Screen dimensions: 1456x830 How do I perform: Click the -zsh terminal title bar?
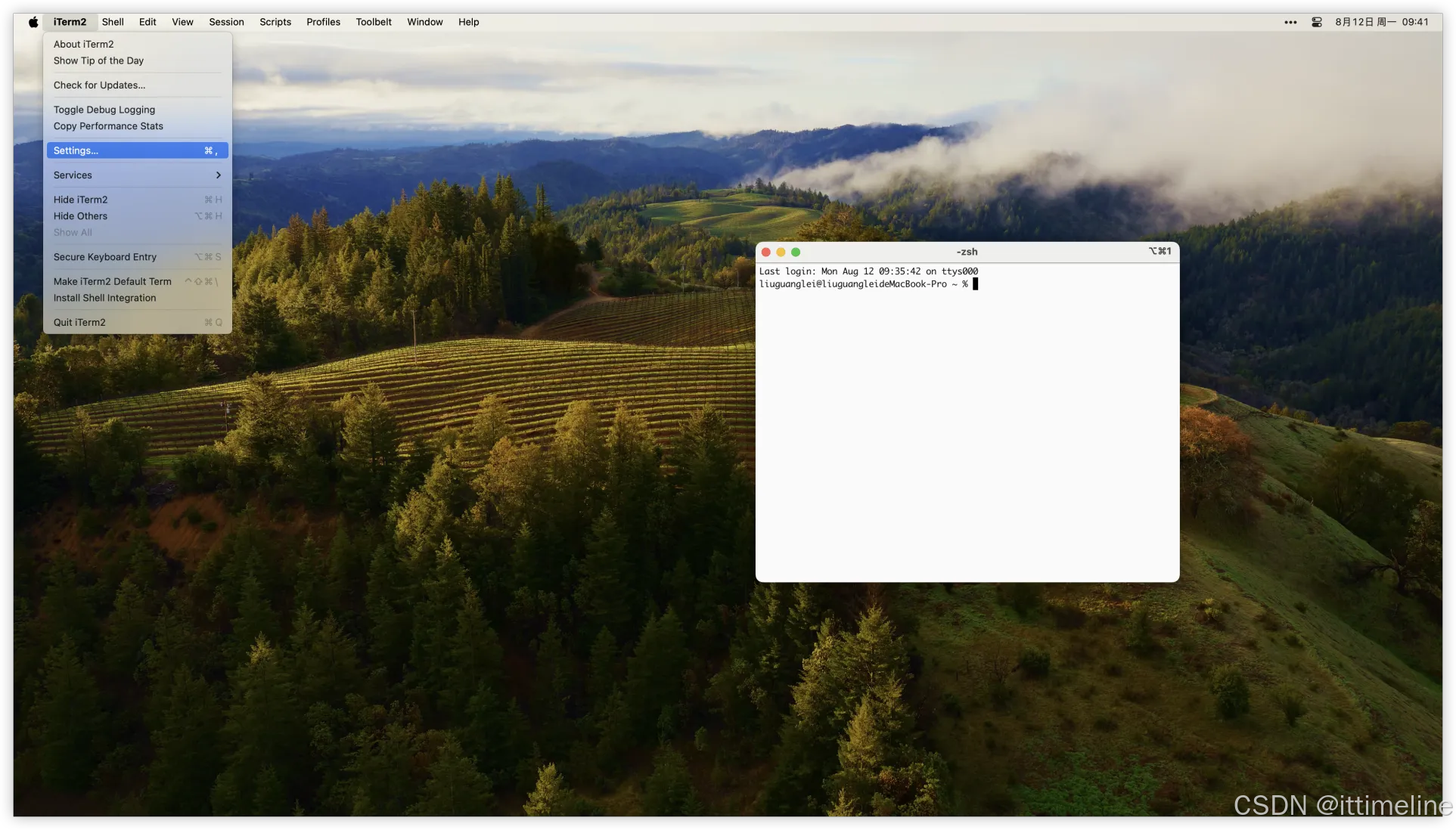pyautogui.click(x=967, y=252)
